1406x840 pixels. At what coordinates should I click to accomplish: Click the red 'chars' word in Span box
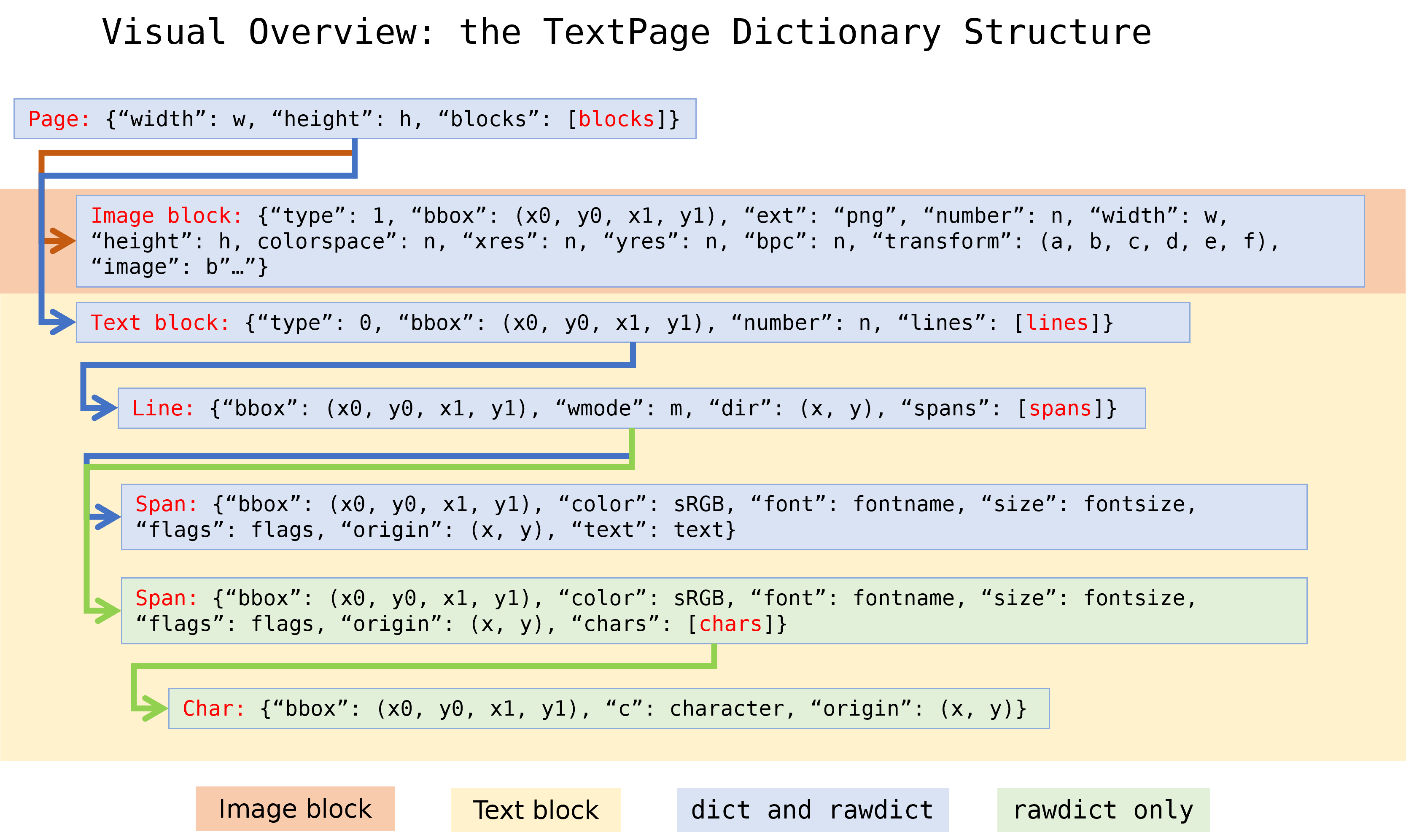(730, 624)
